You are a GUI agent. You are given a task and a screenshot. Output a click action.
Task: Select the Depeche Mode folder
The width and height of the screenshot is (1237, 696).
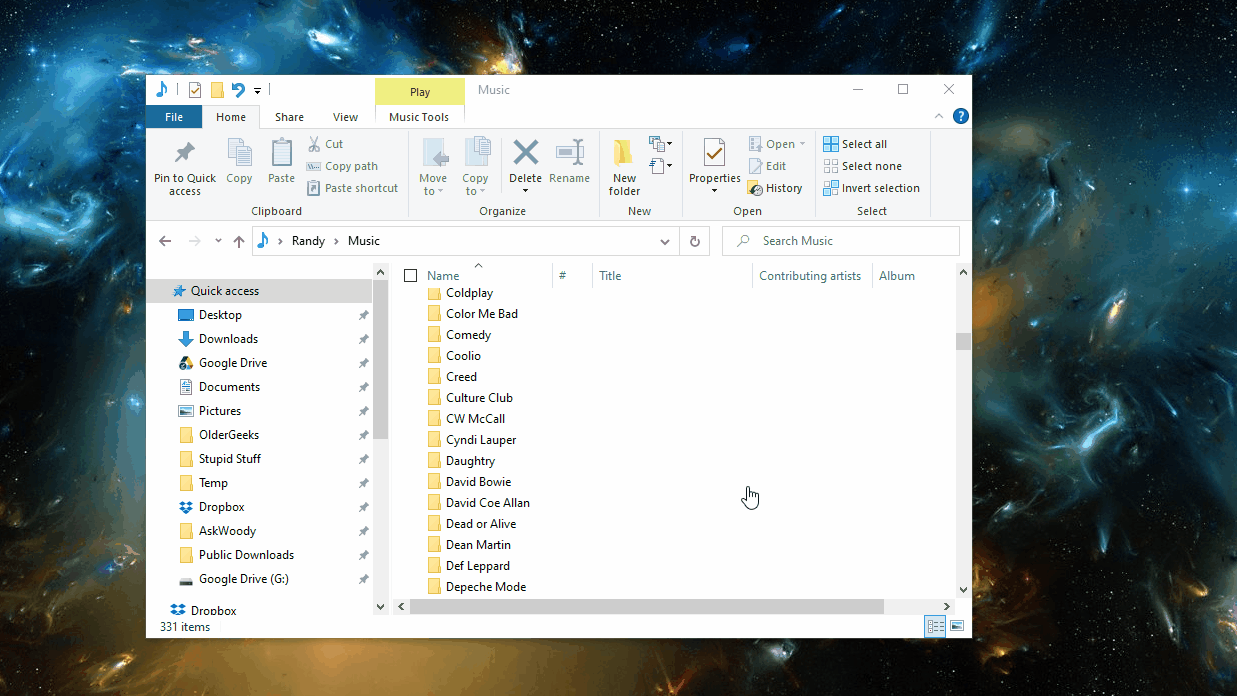486,587
